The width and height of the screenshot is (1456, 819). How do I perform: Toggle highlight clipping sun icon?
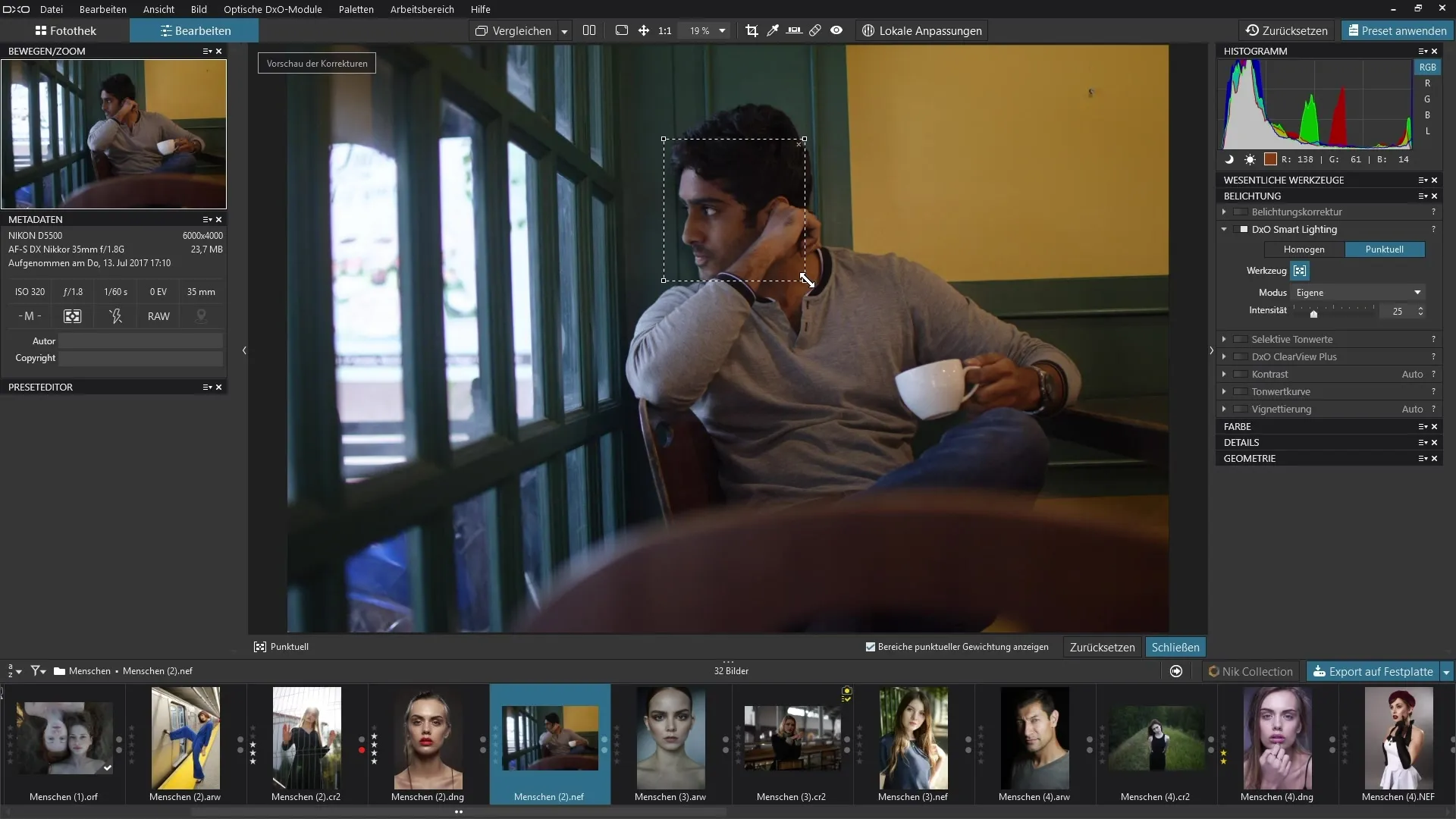[x=1250, y=159]
